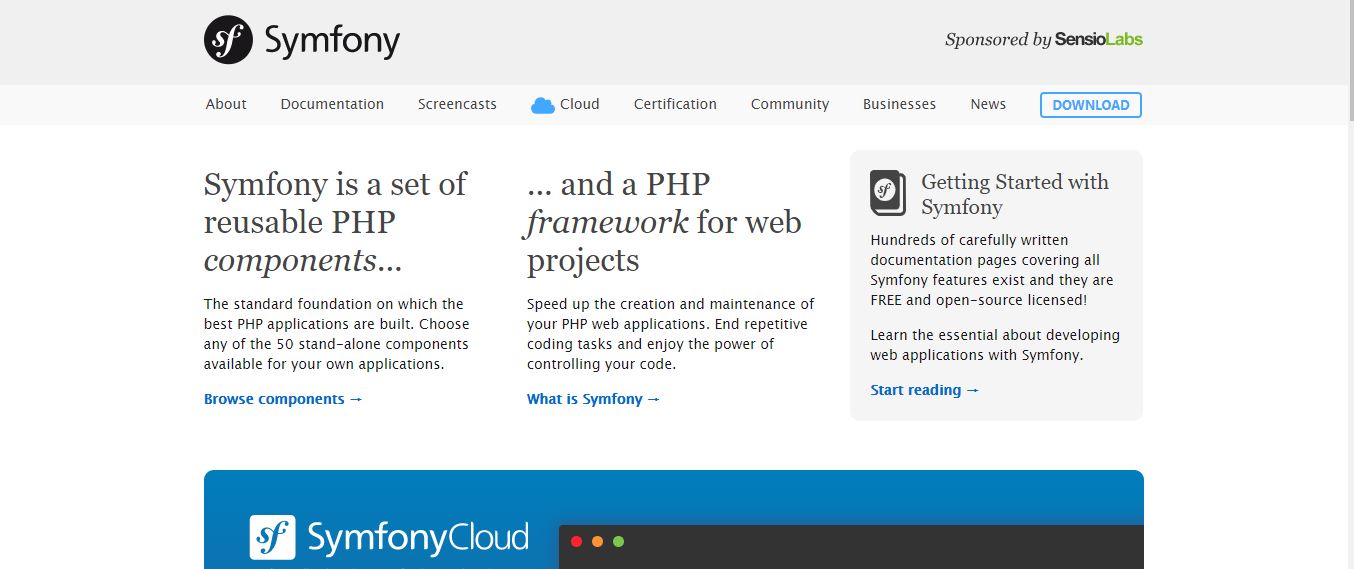Open the Community menu item

[x=790, y=104]
